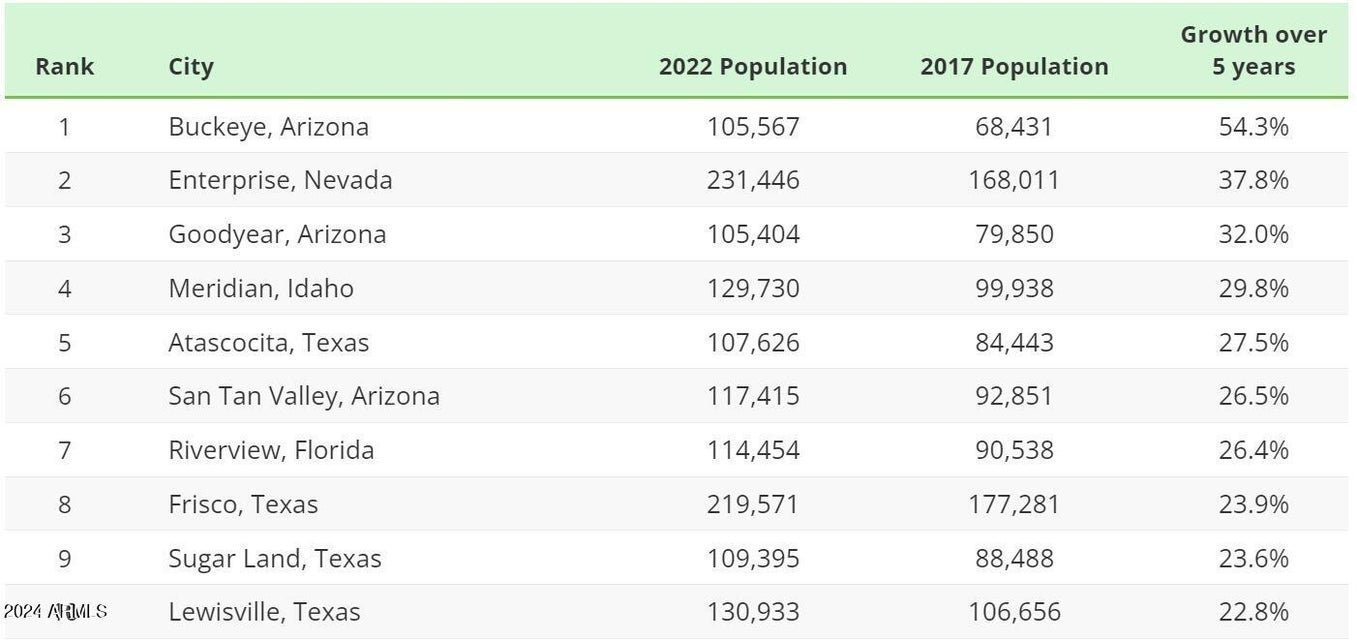Click Frisco, Texas in the list

243,505
